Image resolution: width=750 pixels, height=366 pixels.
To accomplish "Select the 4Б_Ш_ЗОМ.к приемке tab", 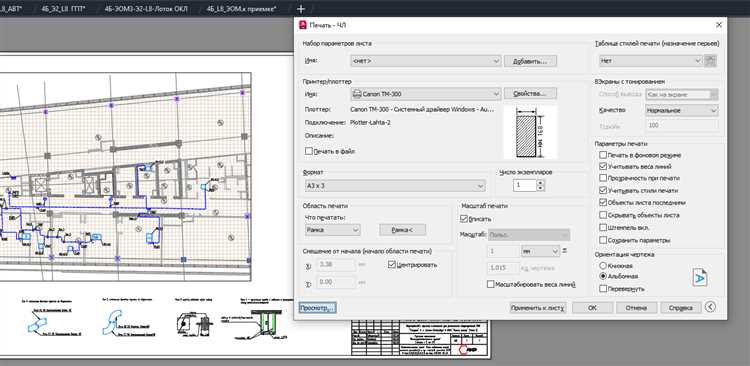I will click(241, 9).
